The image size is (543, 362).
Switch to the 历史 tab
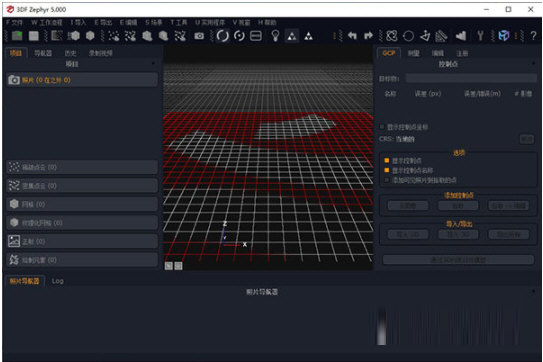(70, 53)
